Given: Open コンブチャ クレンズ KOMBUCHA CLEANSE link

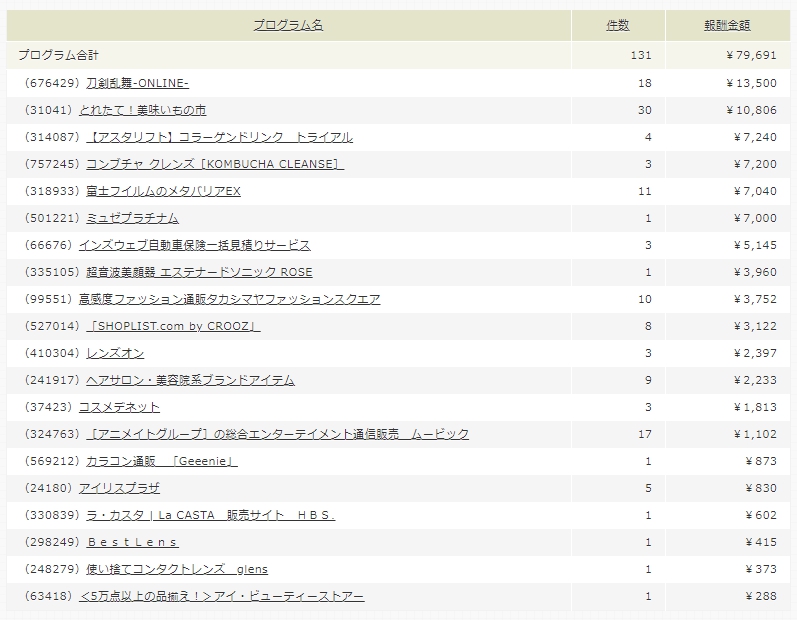Looking at the screenshot, I should click(x=215, y=164).
